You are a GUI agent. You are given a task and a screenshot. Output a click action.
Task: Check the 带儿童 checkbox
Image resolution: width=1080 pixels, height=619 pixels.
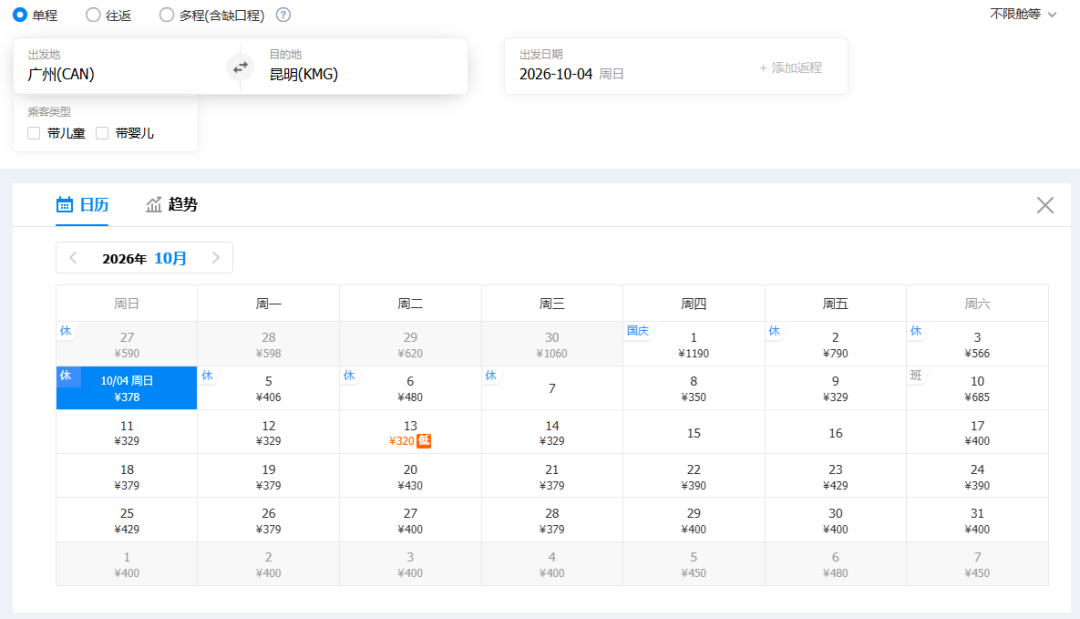click(34, 133)
